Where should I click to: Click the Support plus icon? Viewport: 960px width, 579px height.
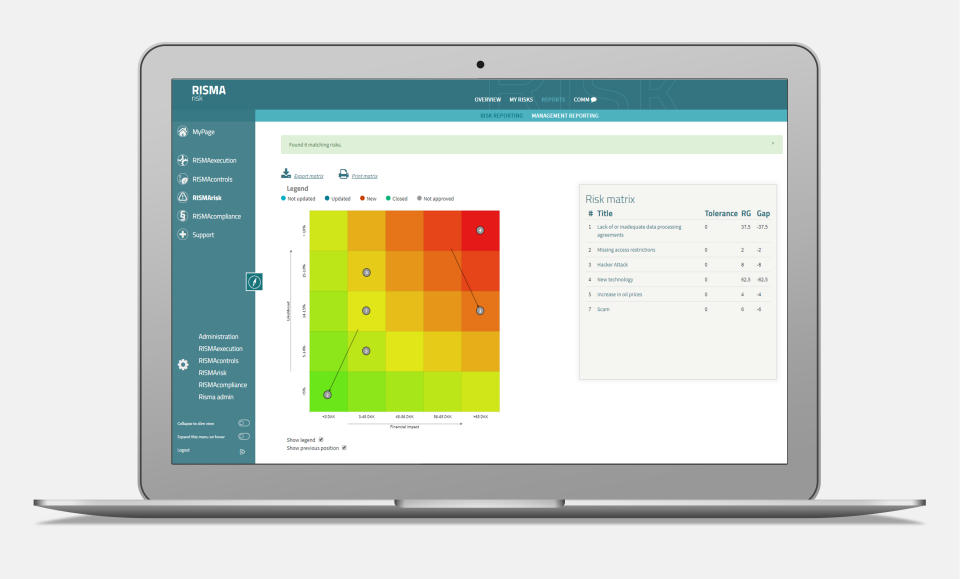click(182, 234)
